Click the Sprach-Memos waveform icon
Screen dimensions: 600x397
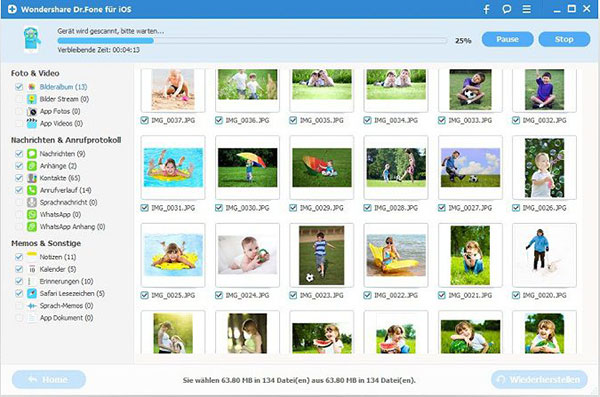(32, 306)
